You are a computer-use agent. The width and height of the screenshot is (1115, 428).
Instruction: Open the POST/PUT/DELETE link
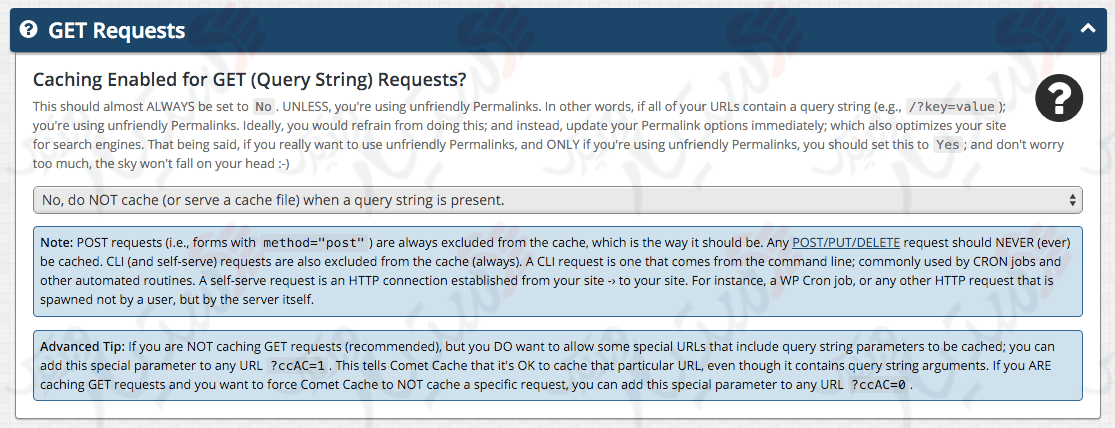[x=845, y=242]
